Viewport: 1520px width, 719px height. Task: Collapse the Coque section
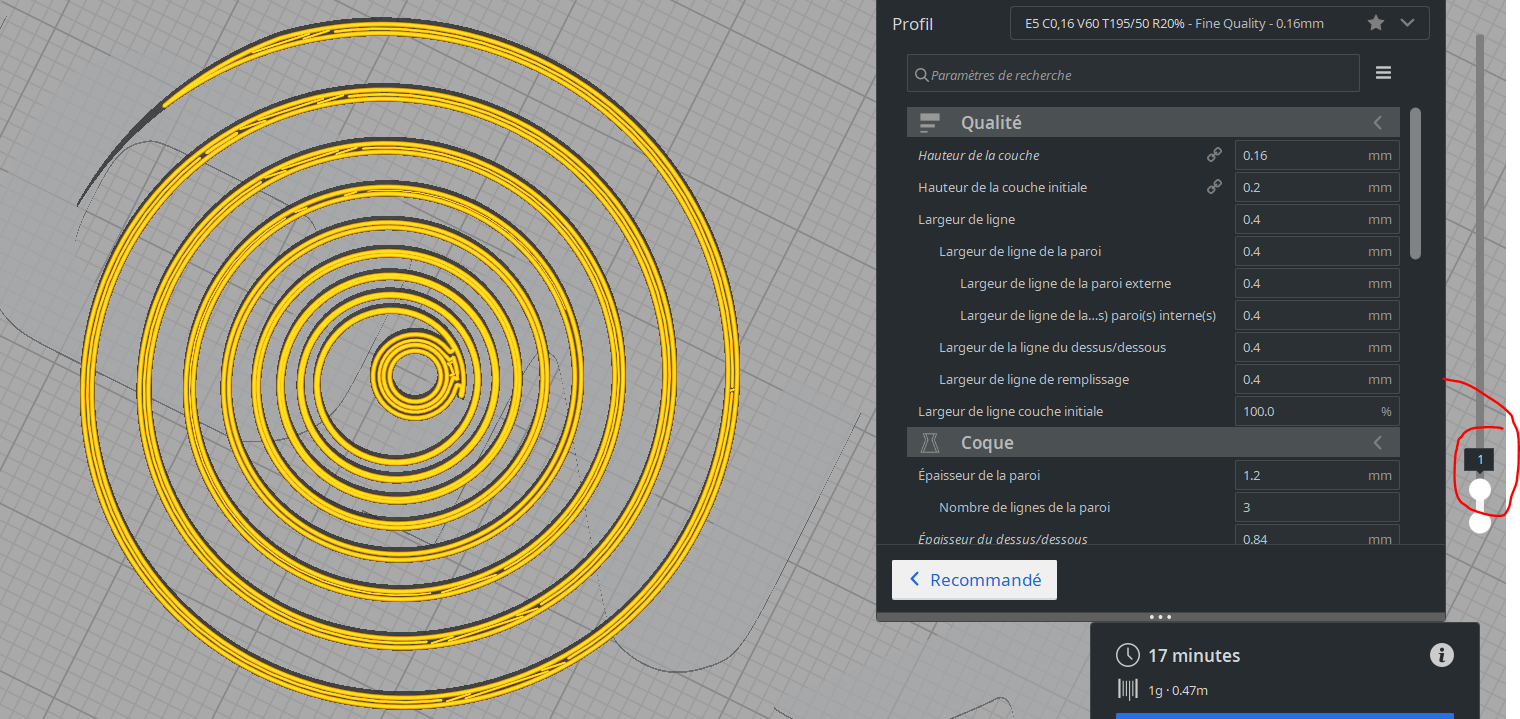(1377, 443)
